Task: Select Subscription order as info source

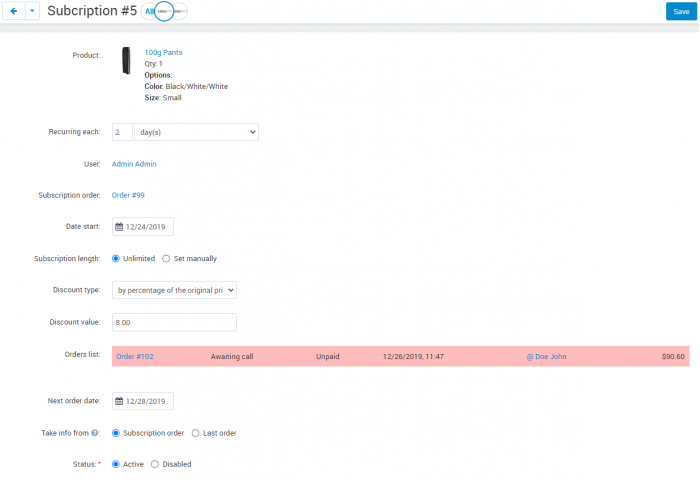Action: point(116,433)
